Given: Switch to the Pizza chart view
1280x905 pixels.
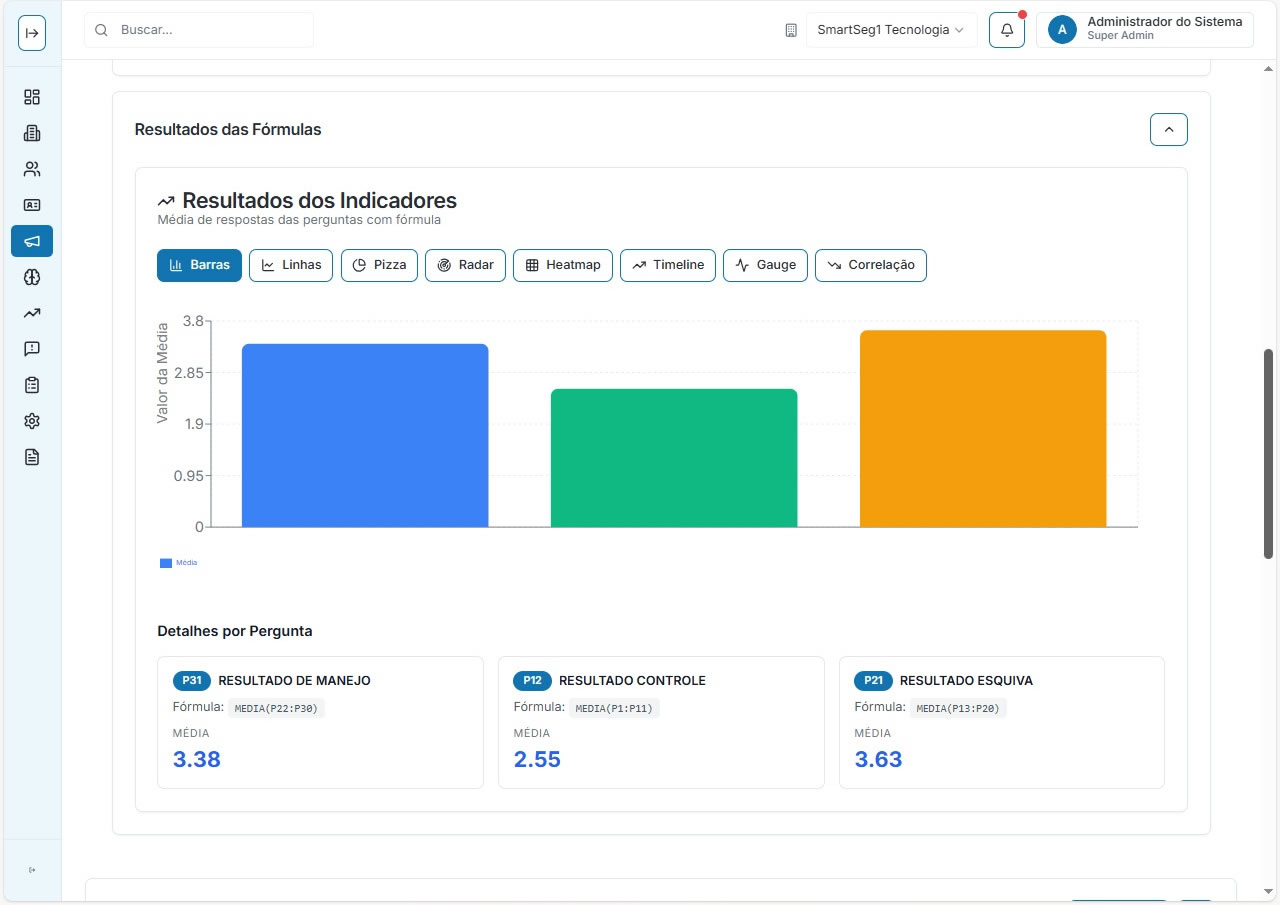Looking at the screenshot, I should coord(379,265).
